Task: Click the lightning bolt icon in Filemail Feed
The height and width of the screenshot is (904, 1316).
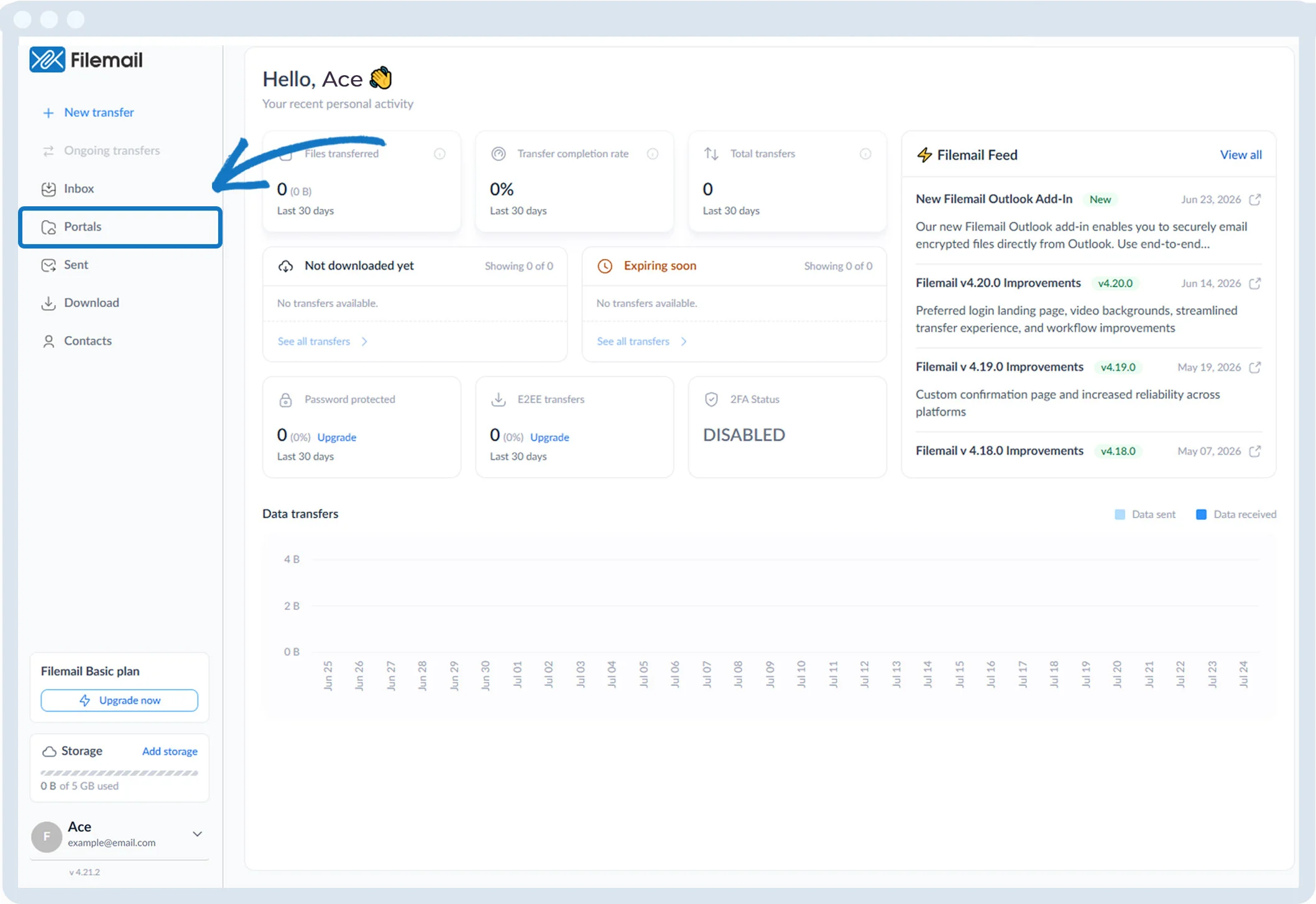Action: click(925, 155)
